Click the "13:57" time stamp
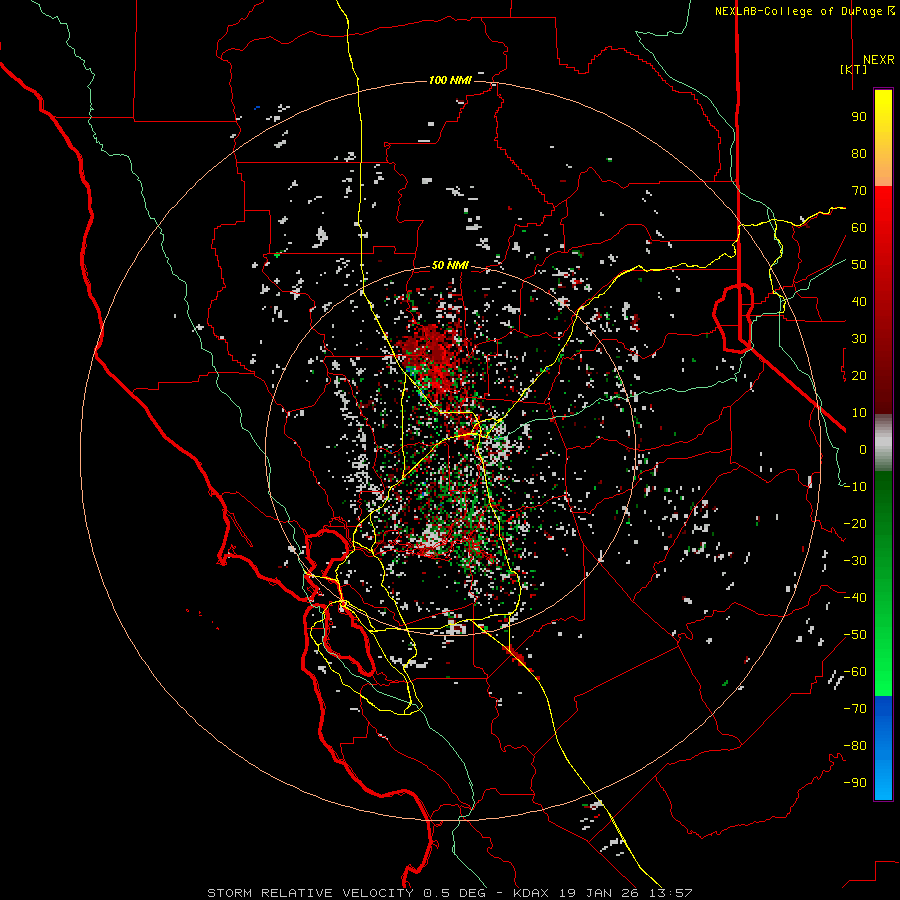This screenshot has width=900, height=900. click(670, 893)
